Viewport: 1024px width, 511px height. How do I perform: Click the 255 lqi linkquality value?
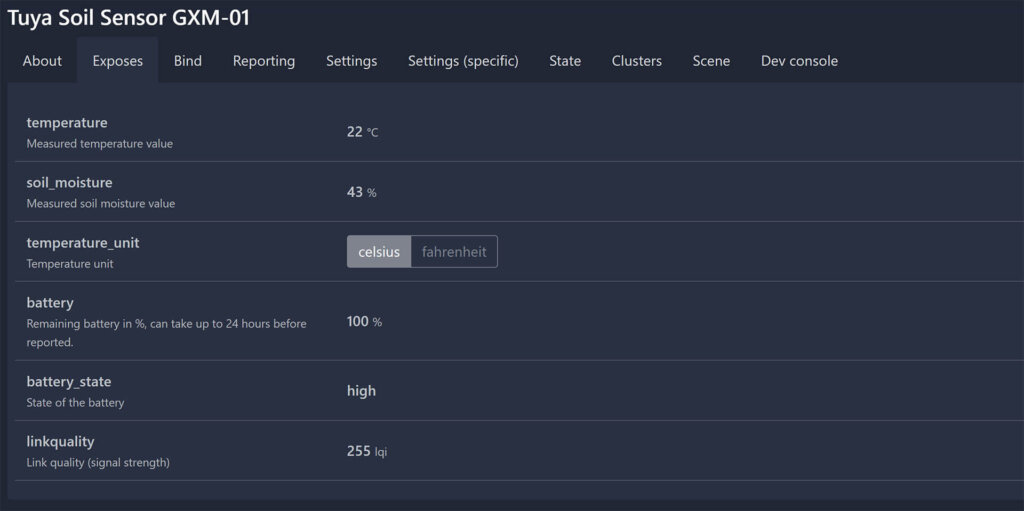(x=366, y=451)
